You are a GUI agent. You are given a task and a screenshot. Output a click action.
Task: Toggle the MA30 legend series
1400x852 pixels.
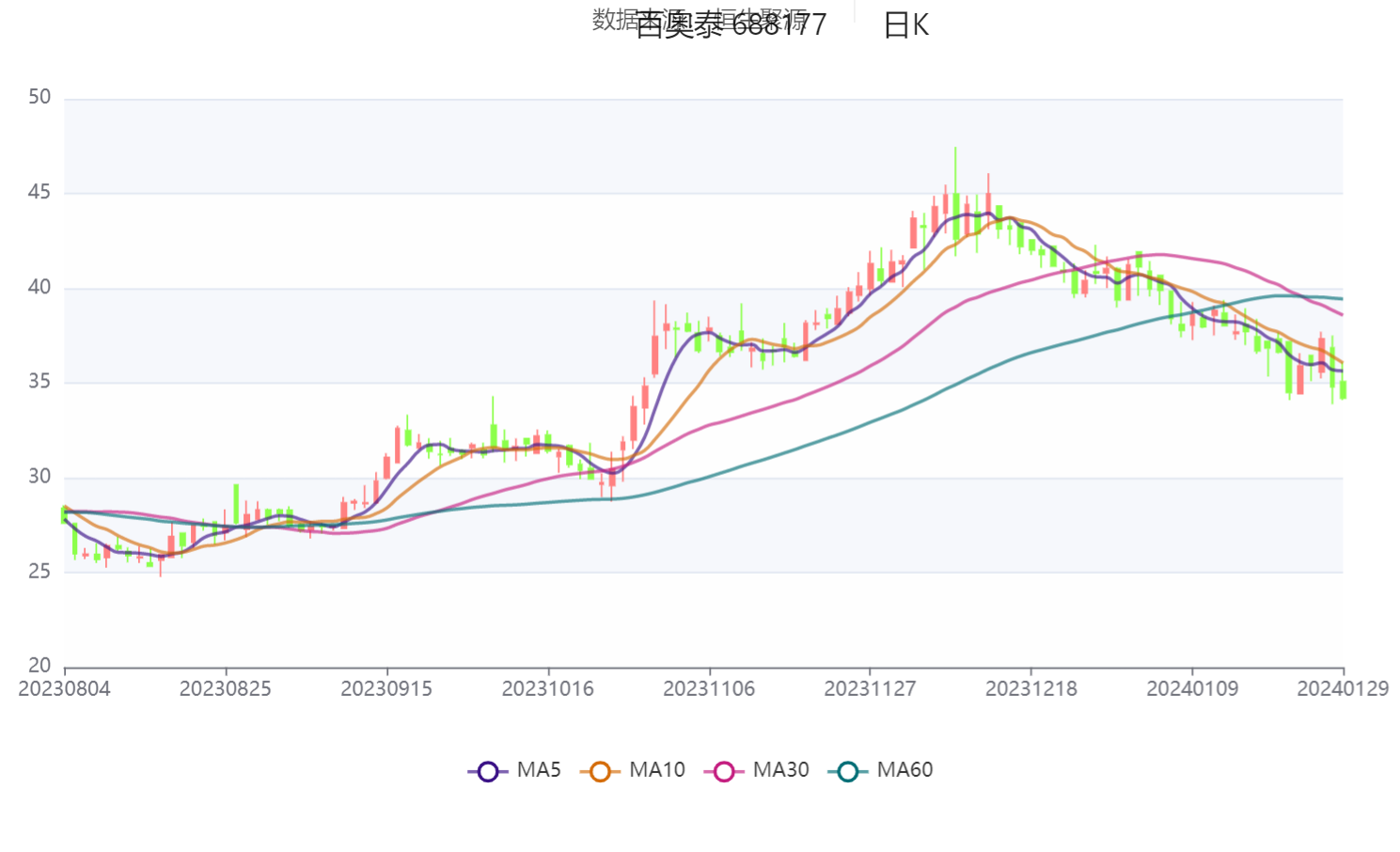tap(757, 770)
